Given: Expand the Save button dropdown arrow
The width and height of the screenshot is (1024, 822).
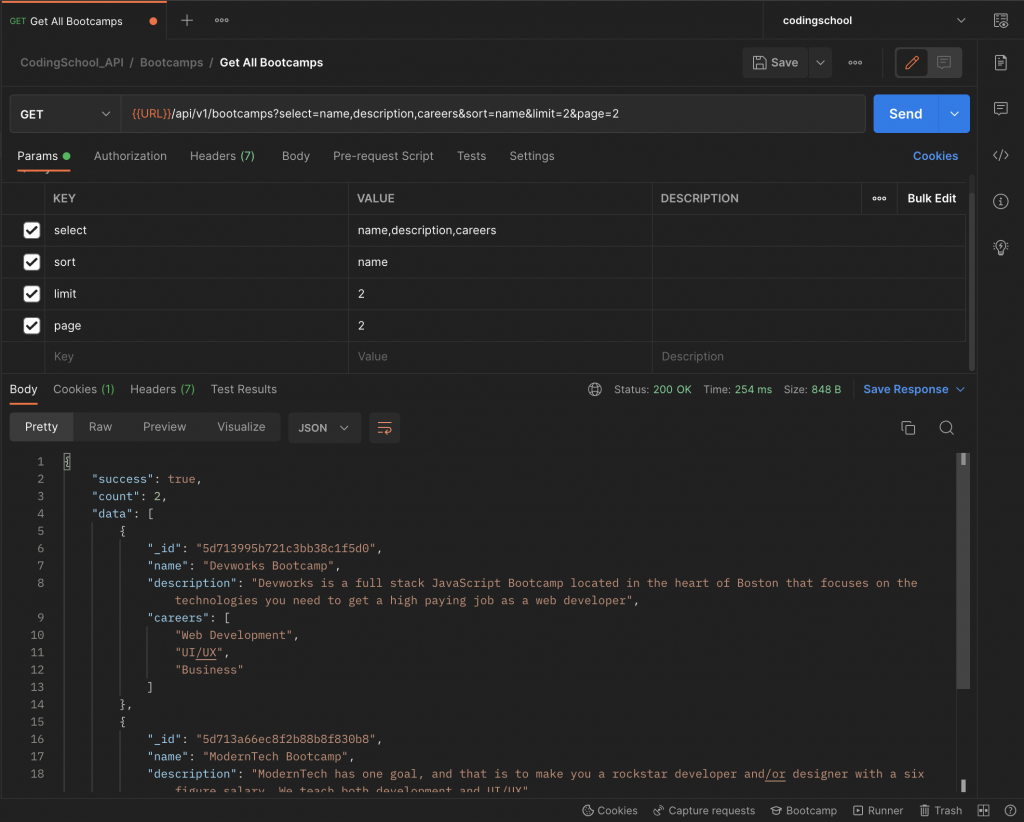Looking at the screenshot, I should 820,63.
